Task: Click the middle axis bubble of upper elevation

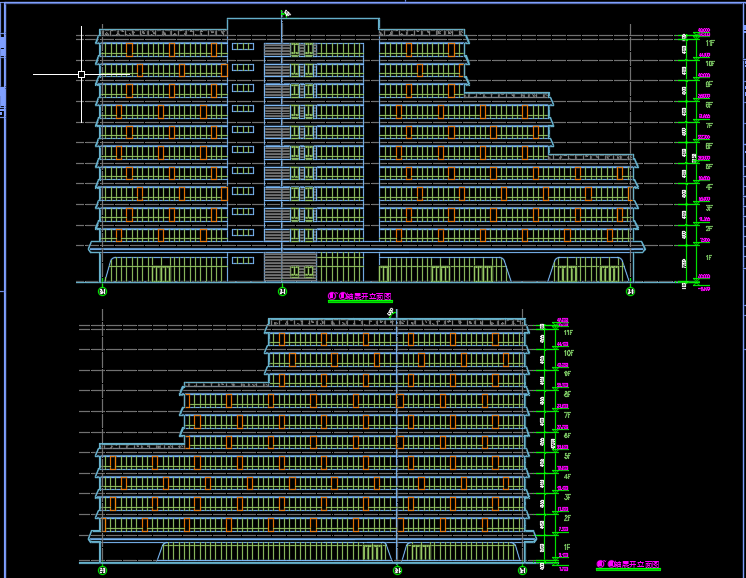Action: pos(283,291)
